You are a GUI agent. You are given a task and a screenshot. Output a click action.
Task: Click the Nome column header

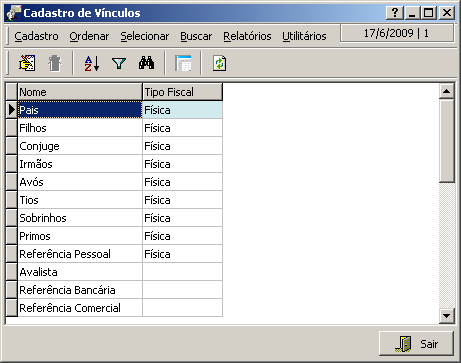point(80,92)
